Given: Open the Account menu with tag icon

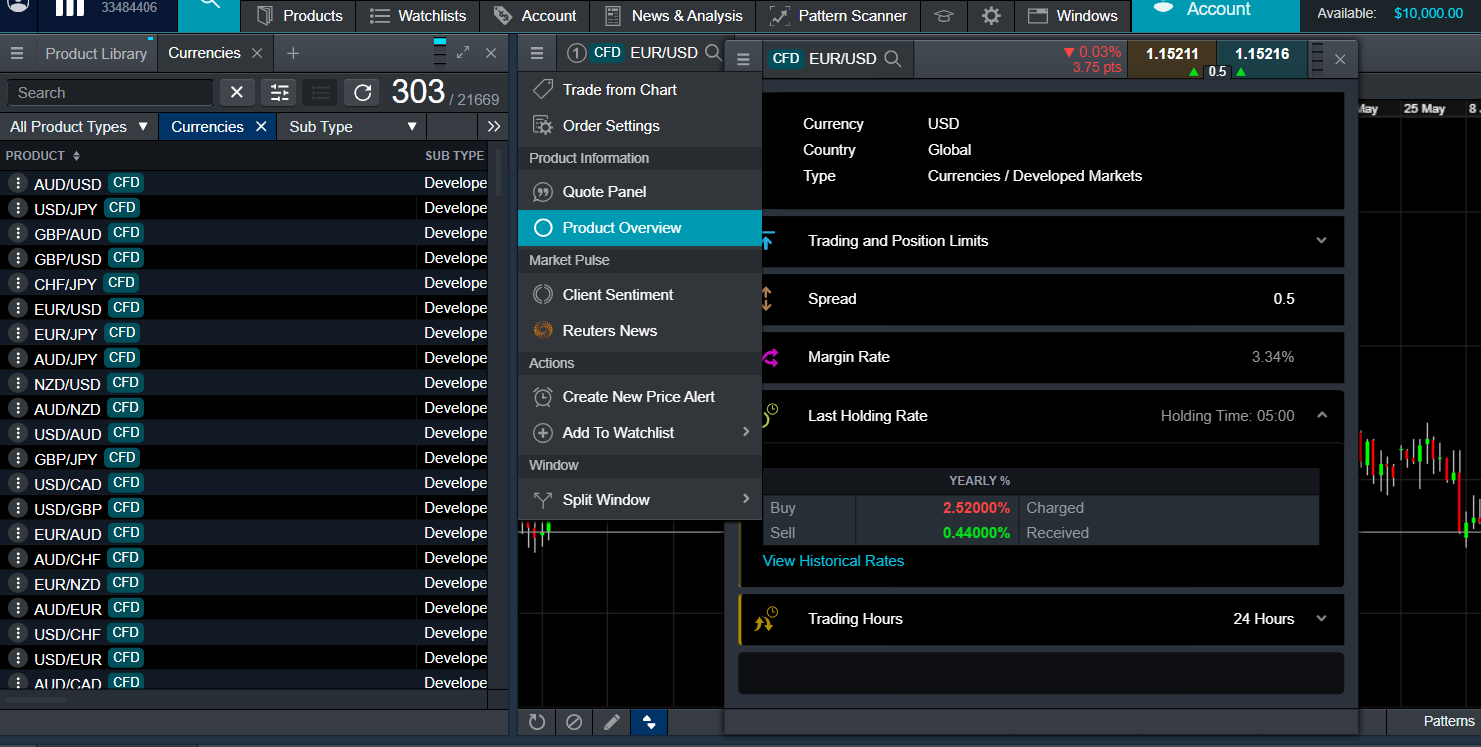Looking at the screenshot, I should point(534,16).
